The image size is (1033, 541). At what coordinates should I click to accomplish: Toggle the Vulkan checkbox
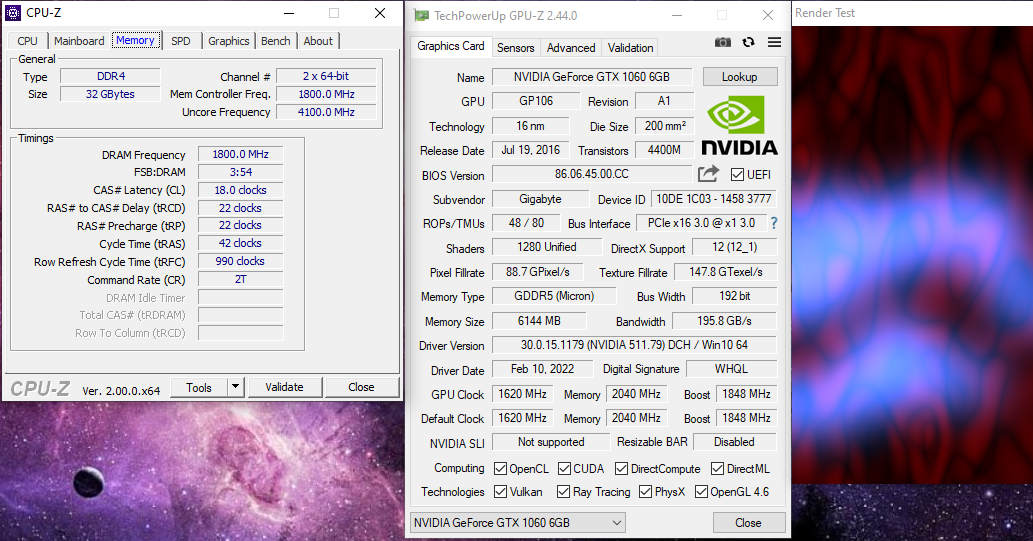[500, 492]
